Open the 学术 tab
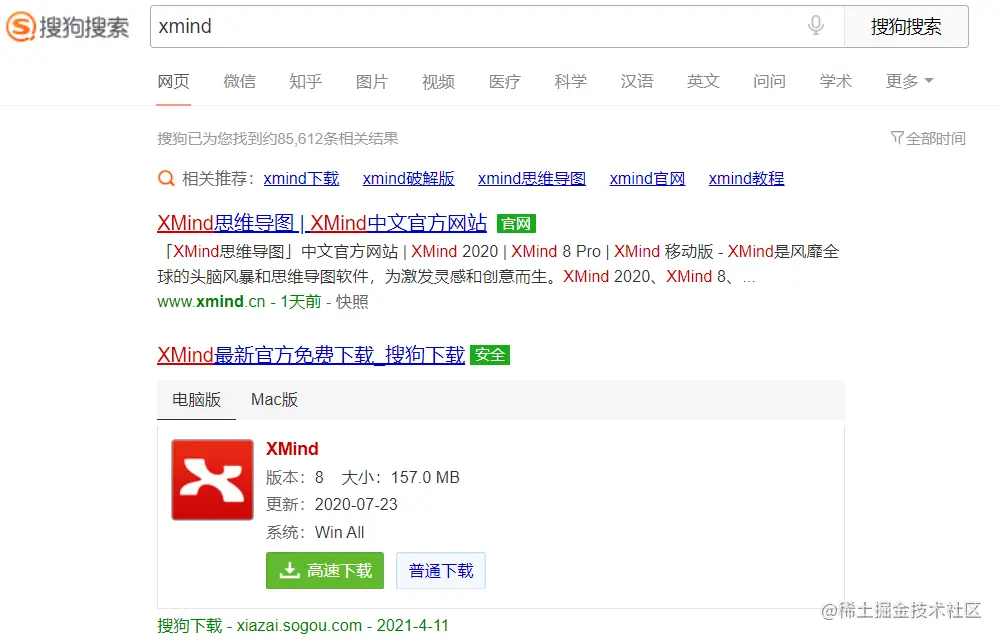Viewport: 1001px width, 640px height. click(836, 81)
